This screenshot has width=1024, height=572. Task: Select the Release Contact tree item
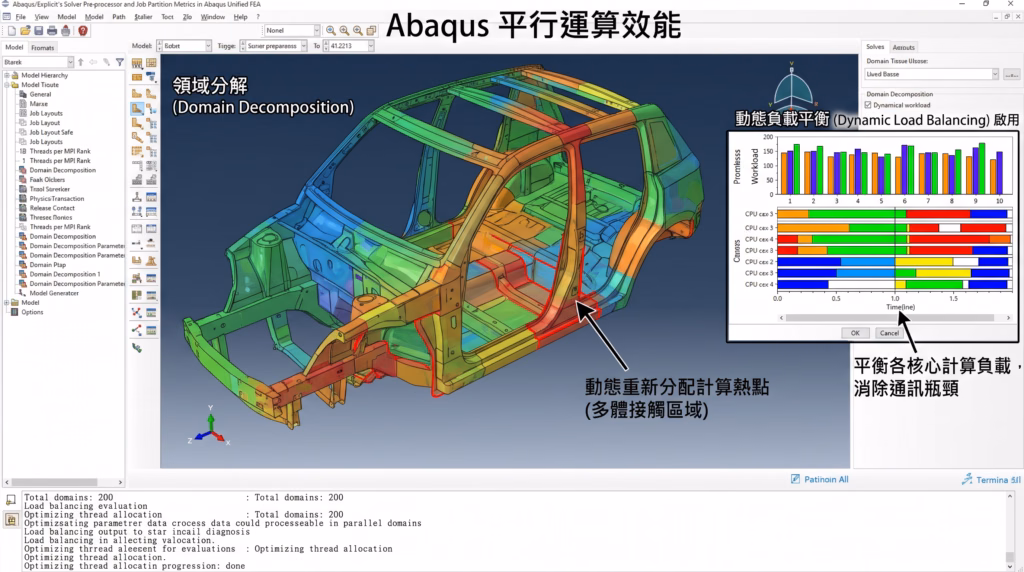(x=52, y=208)
